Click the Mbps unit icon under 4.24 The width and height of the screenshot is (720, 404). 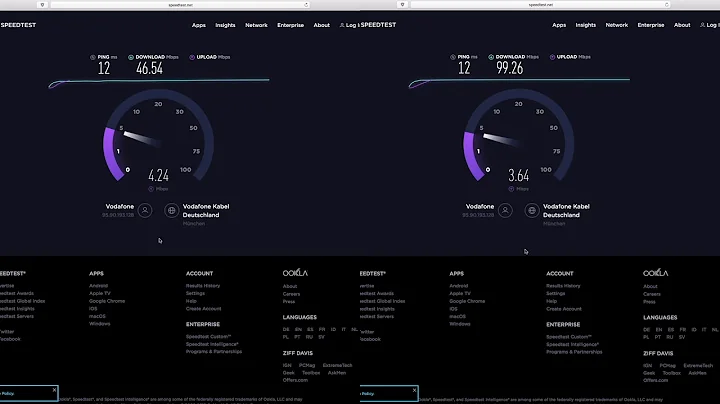pos(151,189)
